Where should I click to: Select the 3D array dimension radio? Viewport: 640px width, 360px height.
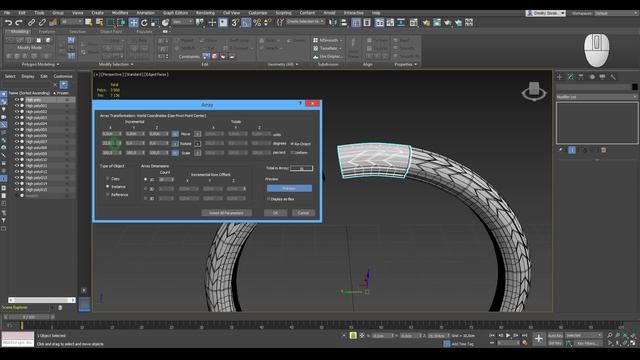(x=145, y=198)
